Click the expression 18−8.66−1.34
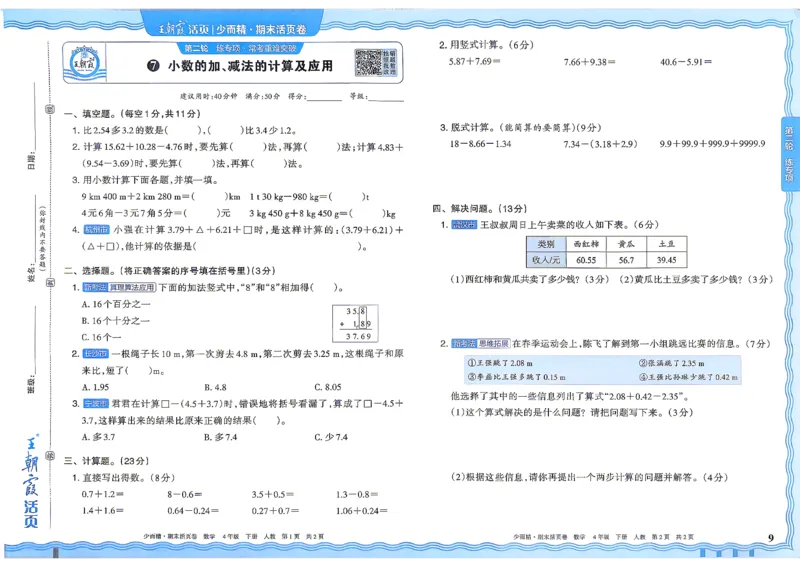The width and height of the screenshot is (800, 566). click(x=480, y=144)
